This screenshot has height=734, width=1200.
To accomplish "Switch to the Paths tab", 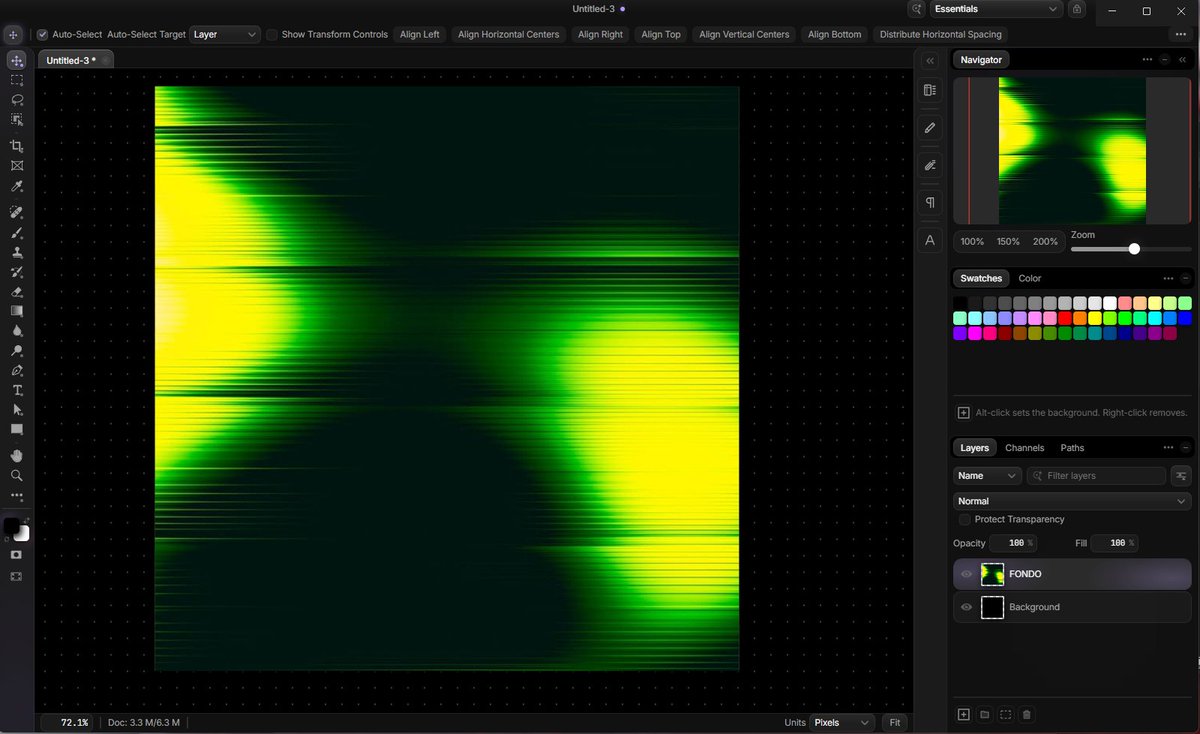I will 1072,448.
